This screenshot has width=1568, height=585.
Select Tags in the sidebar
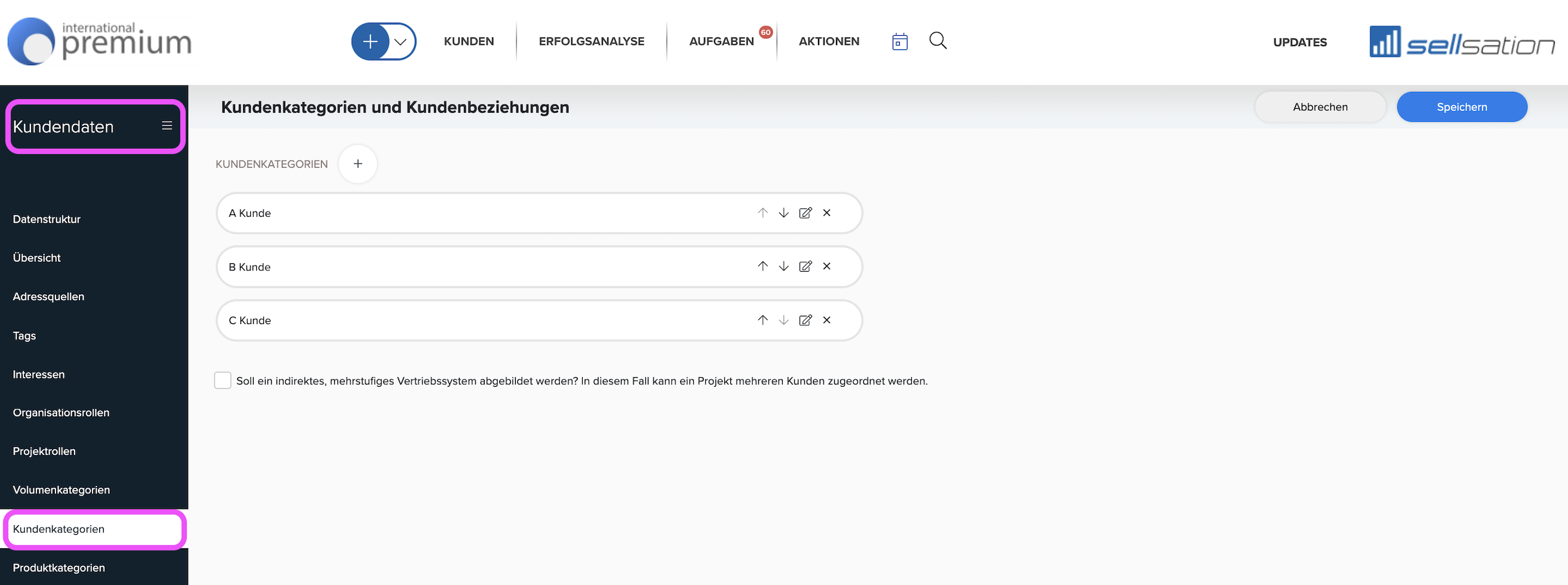24,335
